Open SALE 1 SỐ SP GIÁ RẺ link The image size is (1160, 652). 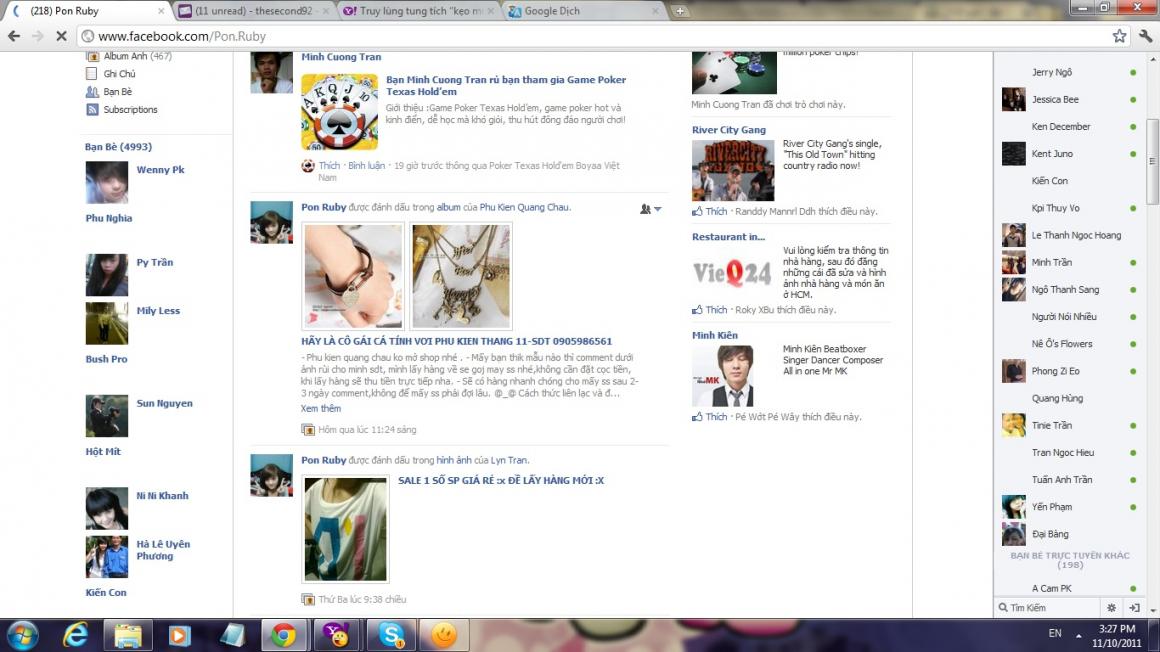pos(501,480)
